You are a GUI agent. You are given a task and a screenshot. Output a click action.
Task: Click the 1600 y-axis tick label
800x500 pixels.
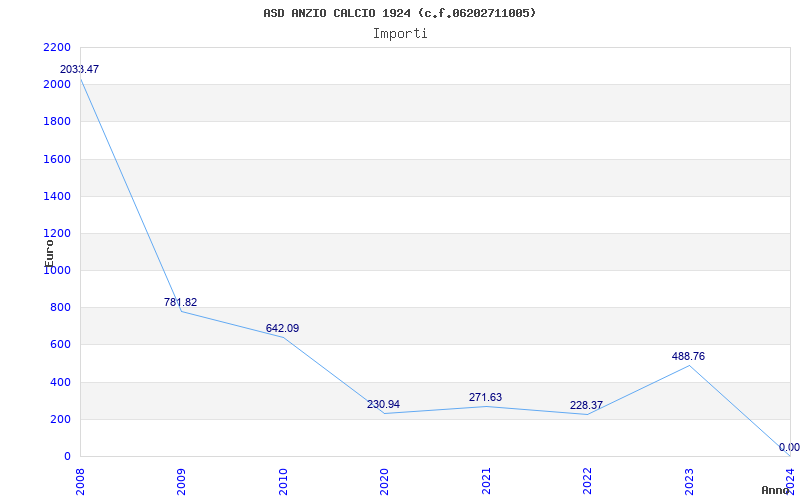click(x=57, y=159)
